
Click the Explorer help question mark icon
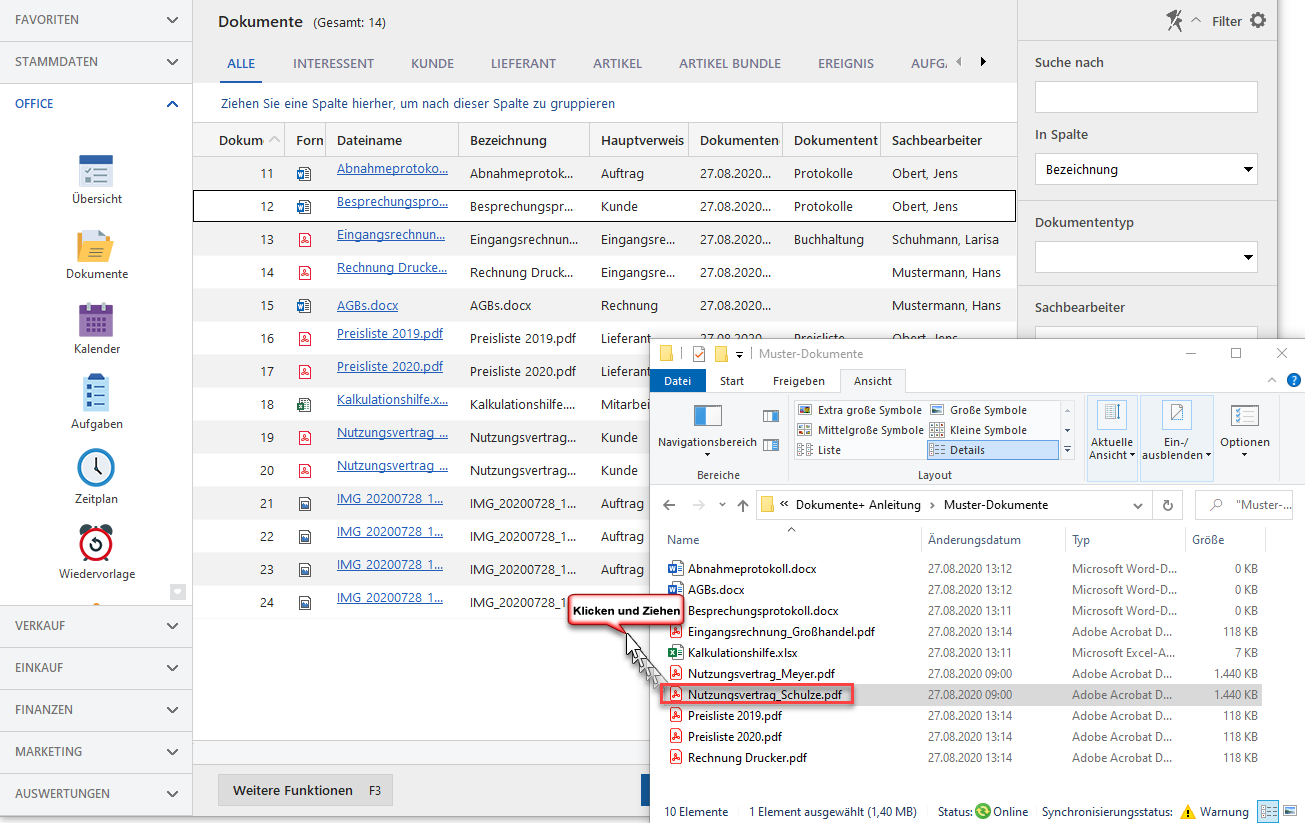tap(1294, 380)
